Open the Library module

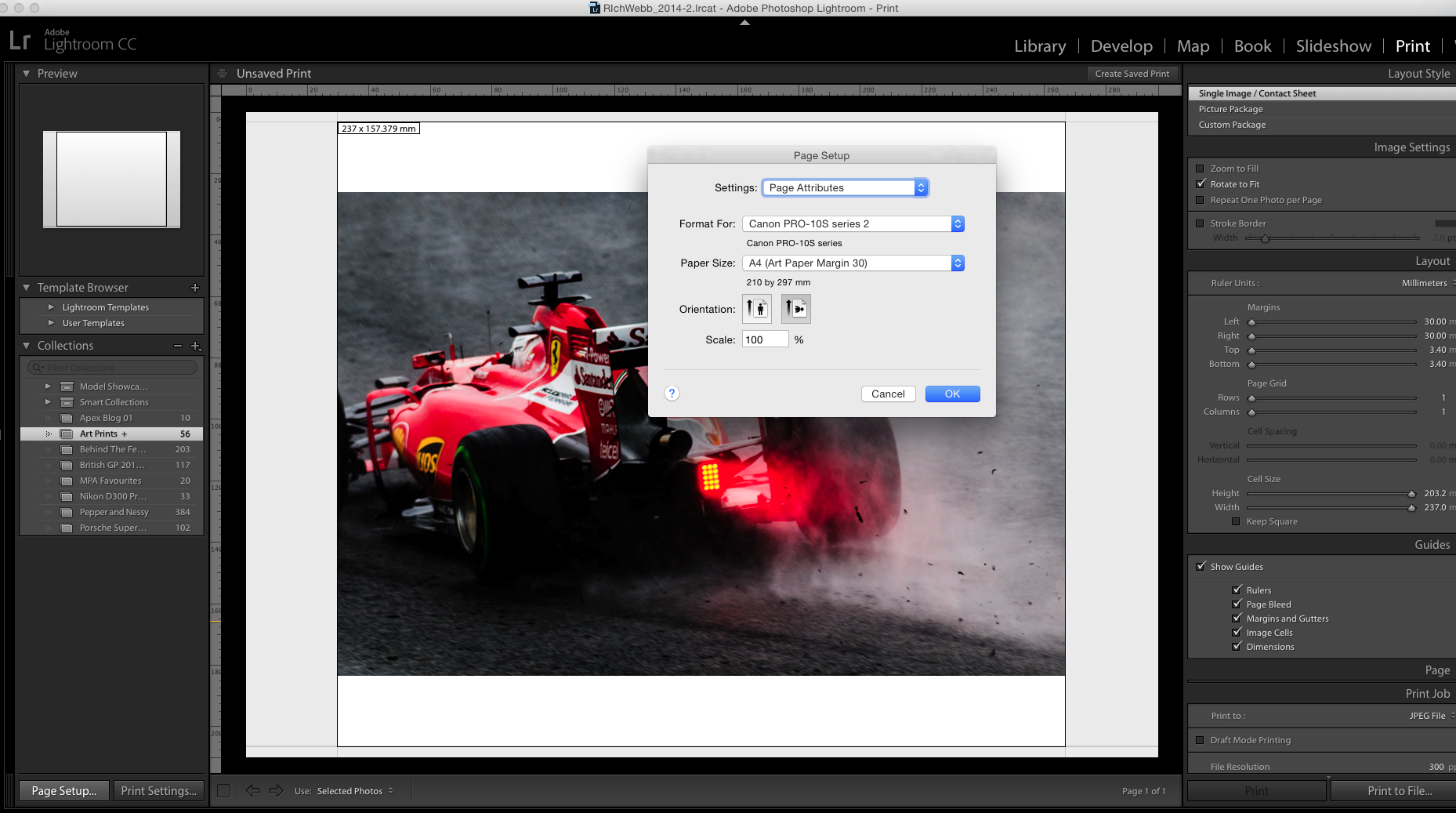click(x=1040, y=46)
